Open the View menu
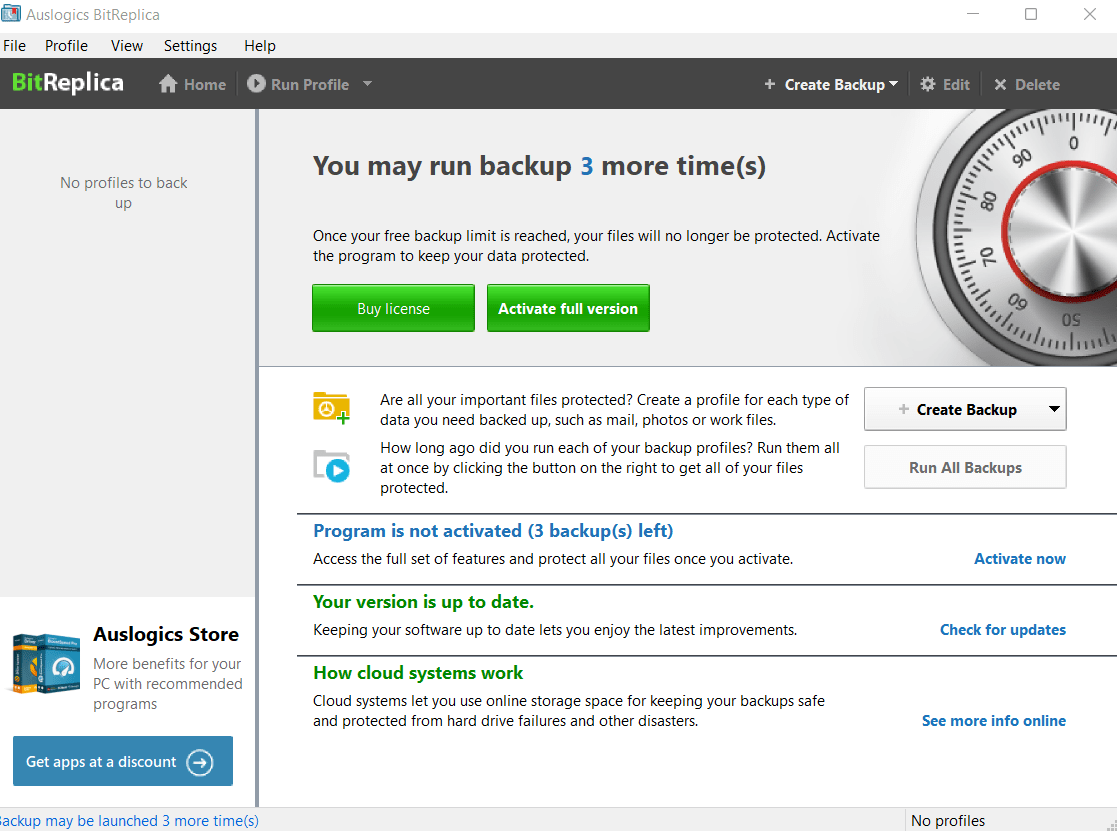Viewport: 1117px width, 831px height. (127, 46)
